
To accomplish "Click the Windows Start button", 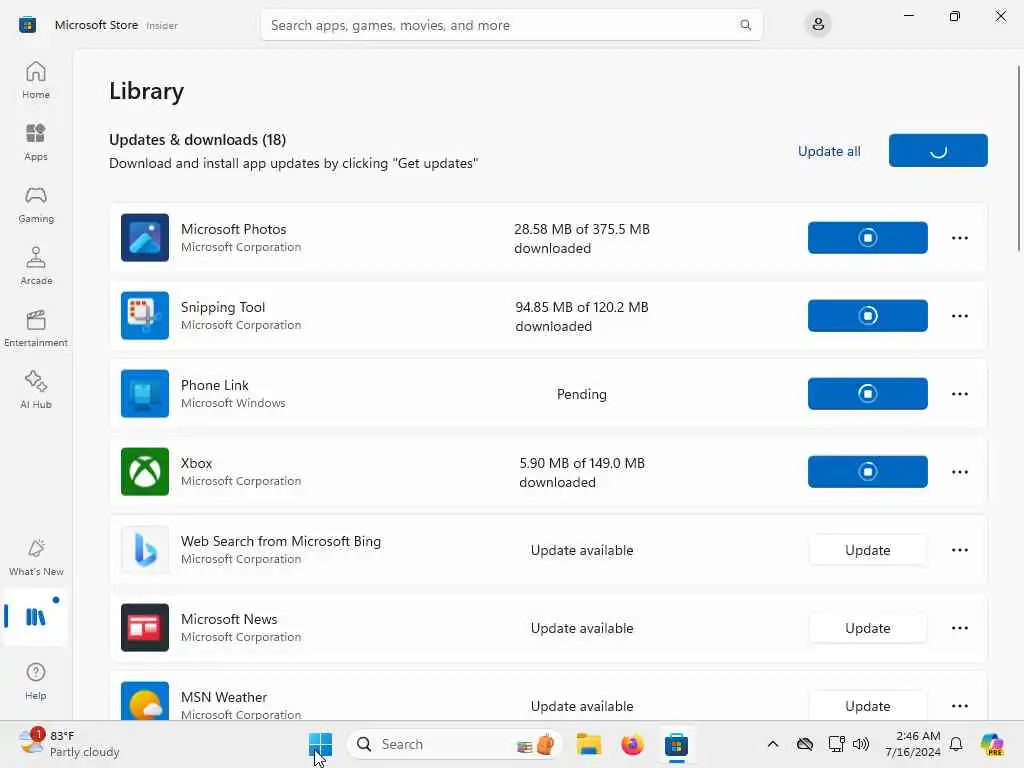I will pos(320,744).
